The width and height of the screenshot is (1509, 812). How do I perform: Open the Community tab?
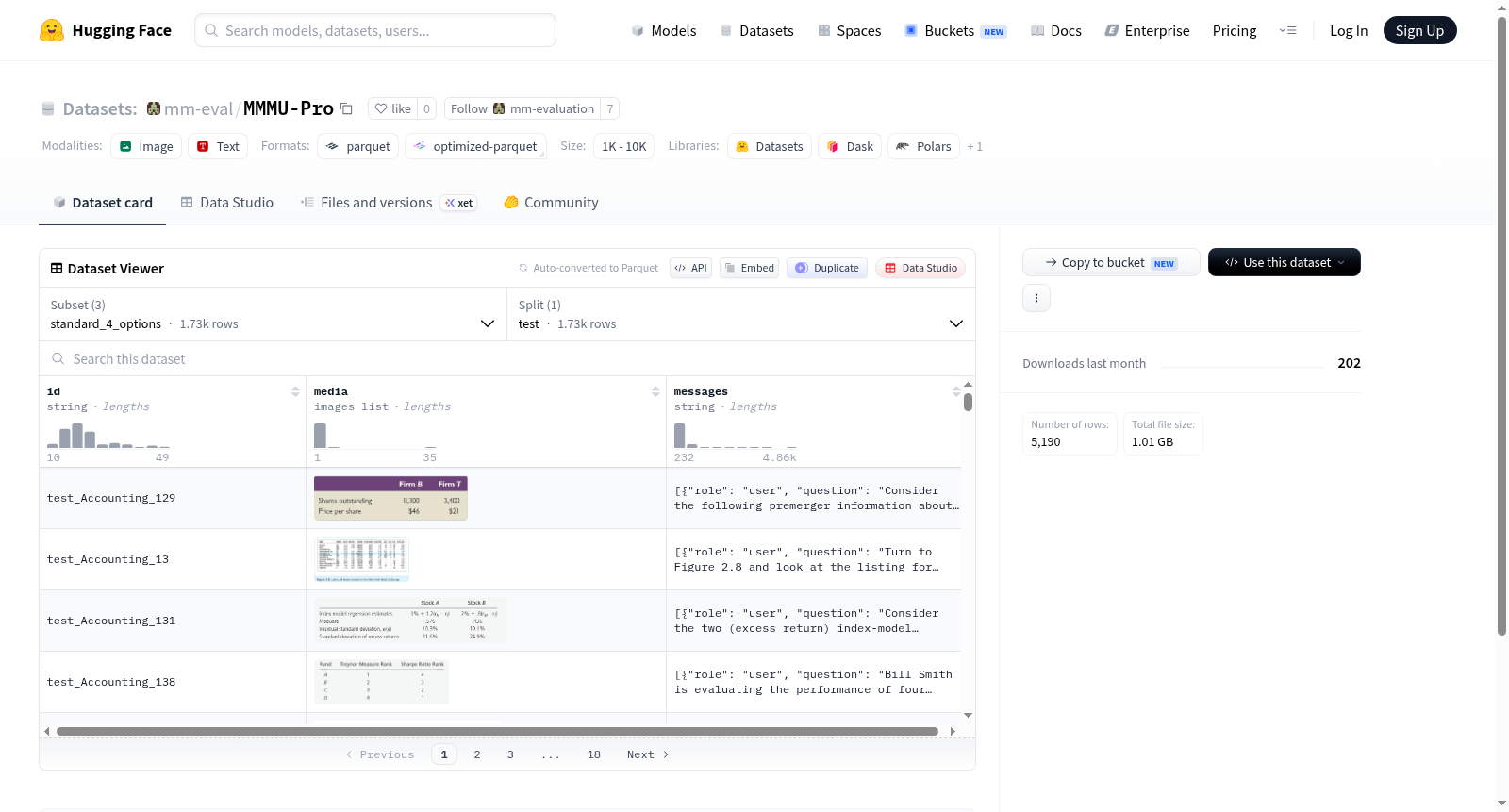point(552,203)
